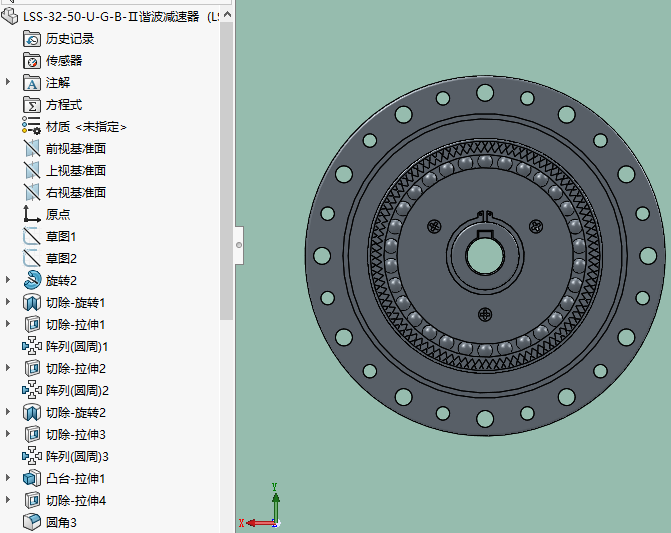The width and height of the screenshot is (671, 533).
Task: Click the panel collapse handle on the splitter
Action: [239, 245]
